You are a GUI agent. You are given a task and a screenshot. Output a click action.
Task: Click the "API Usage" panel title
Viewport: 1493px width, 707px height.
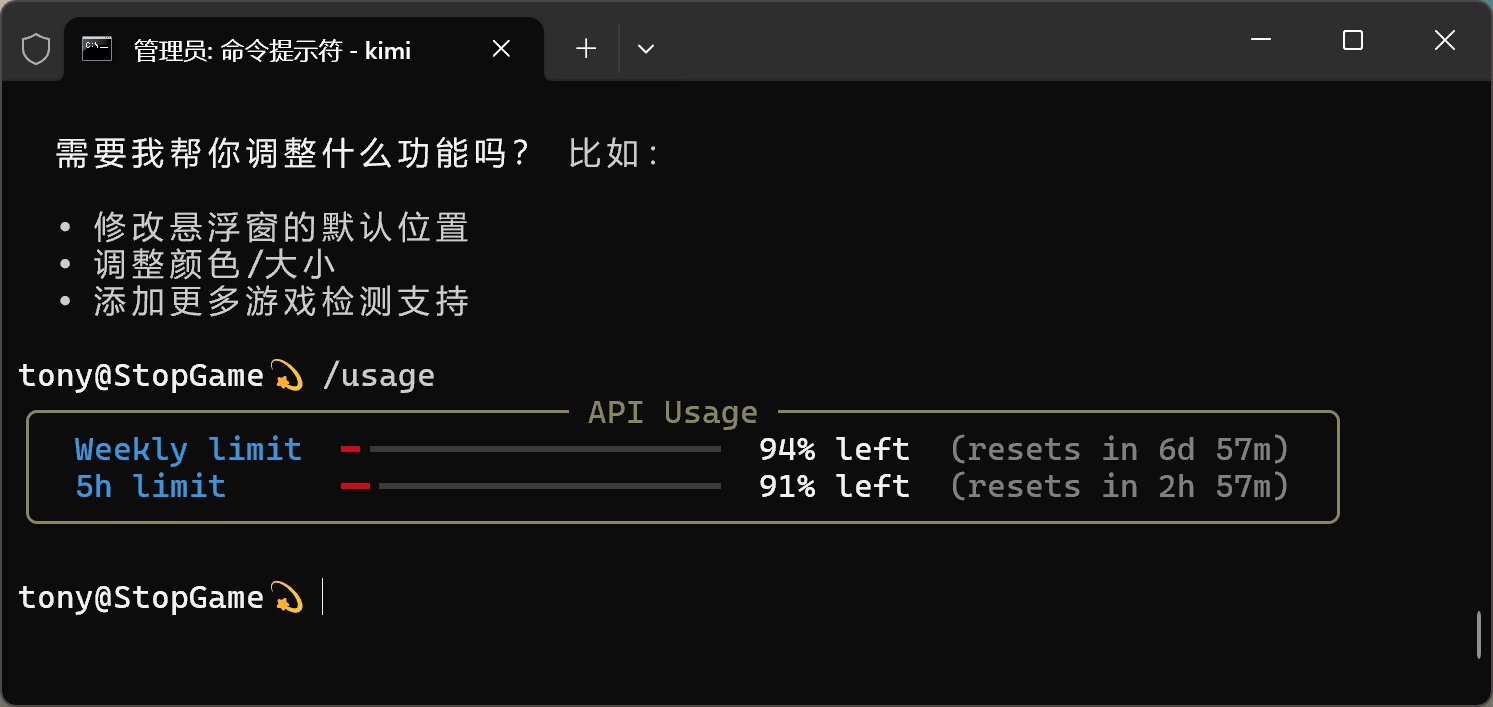pyautogui.click(x=673, y=413)
